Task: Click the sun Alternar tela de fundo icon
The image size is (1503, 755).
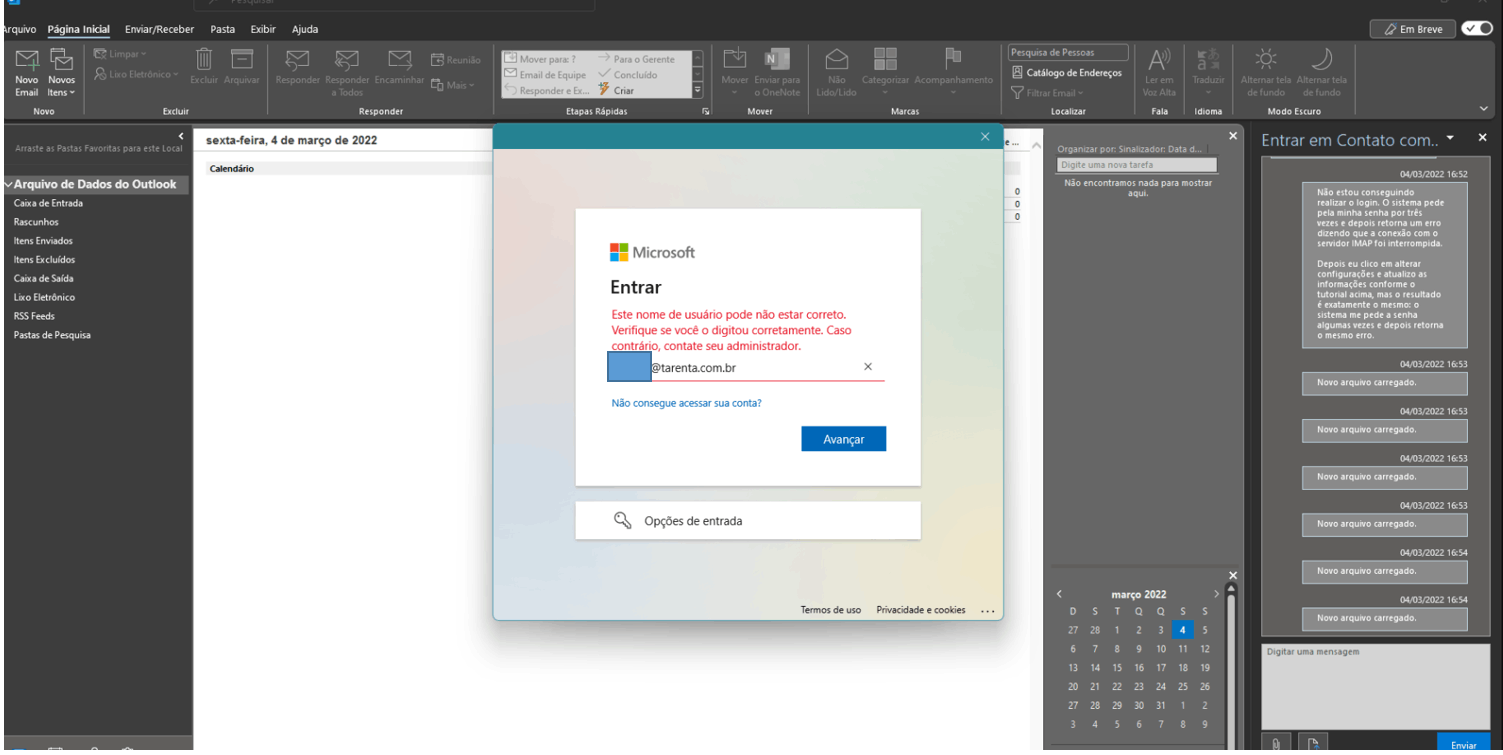Action: pyautogui.click(x=1267, y=59)
